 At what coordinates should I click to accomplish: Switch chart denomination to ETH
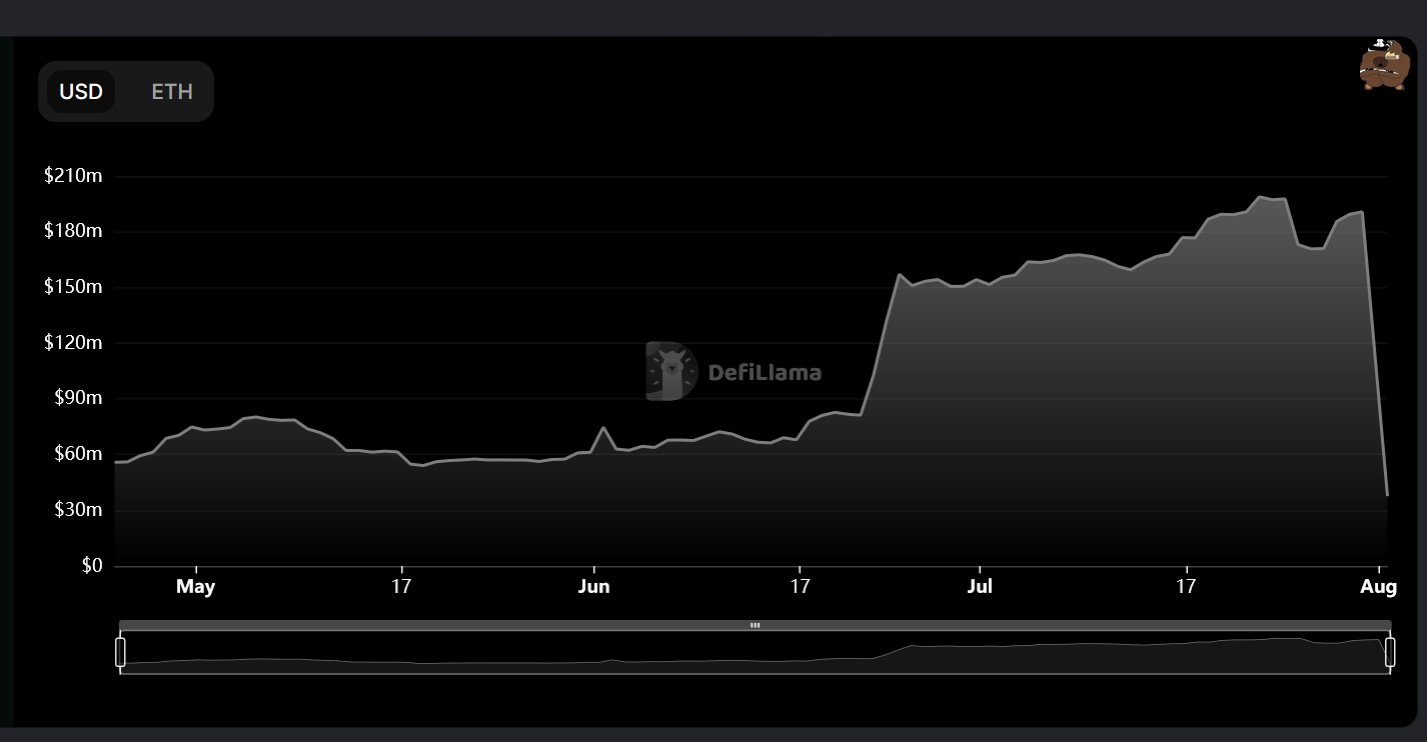point(172,92)
